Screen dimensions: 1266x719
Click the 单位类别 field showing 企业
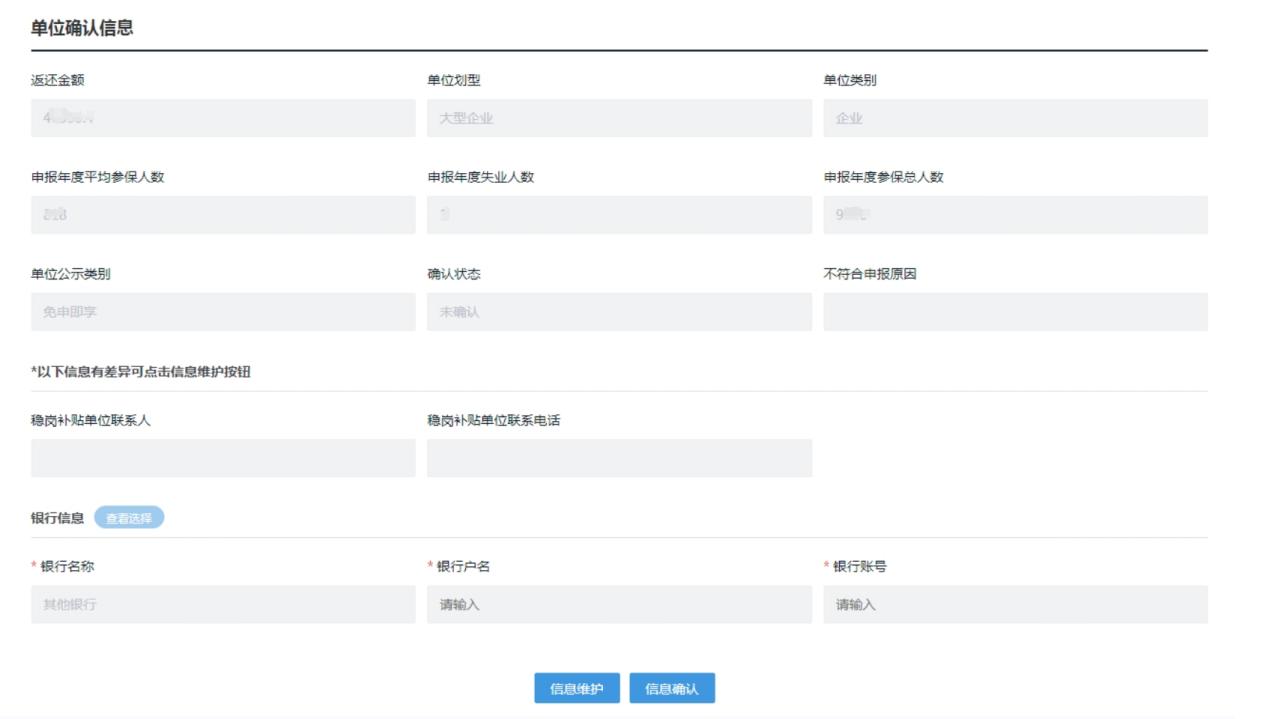click(1015, 118)
